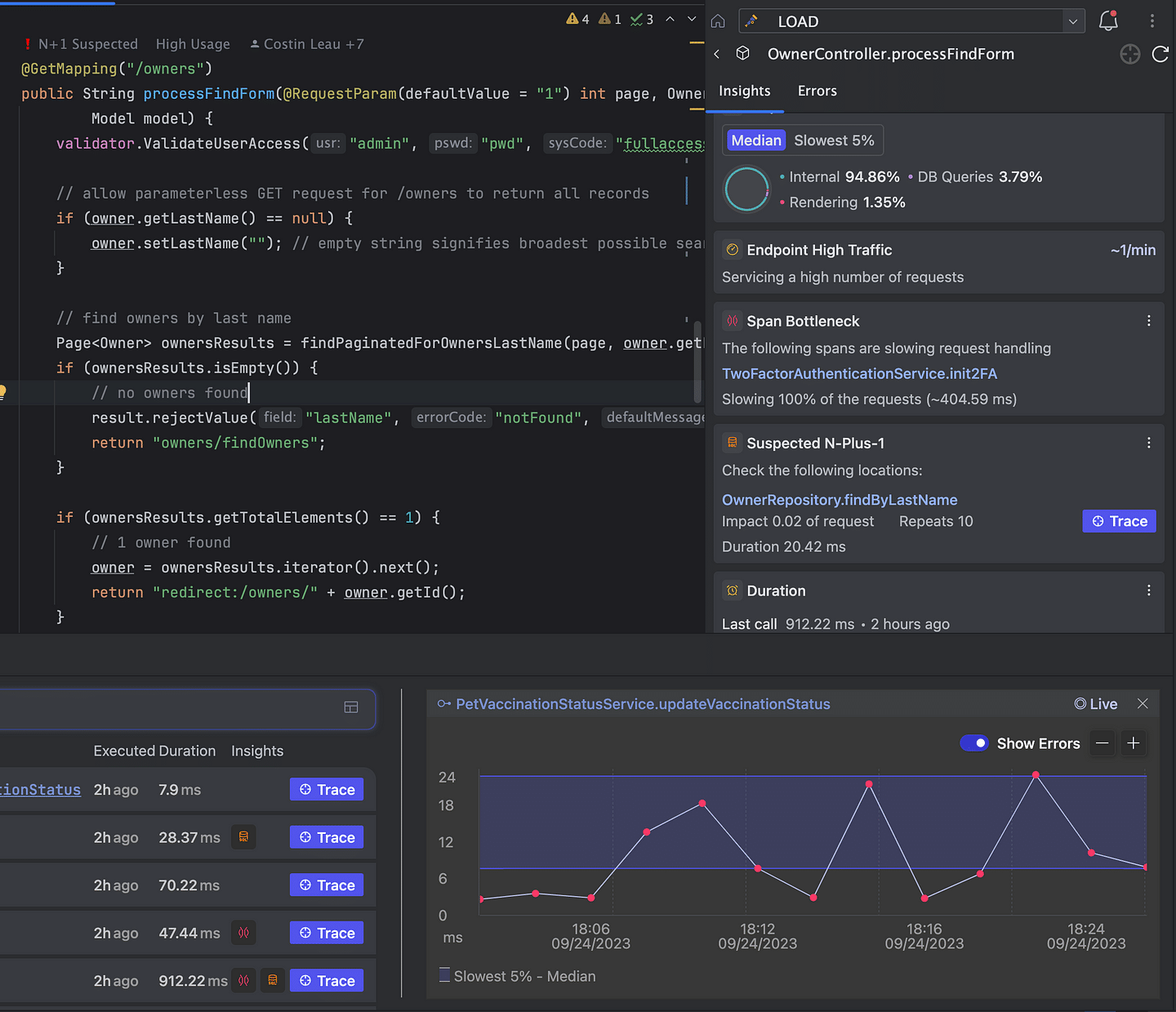Open the TwoFactorAuthenticationService.init2FA link
Screen dimensions: 1176x1012
pos(859,373)
